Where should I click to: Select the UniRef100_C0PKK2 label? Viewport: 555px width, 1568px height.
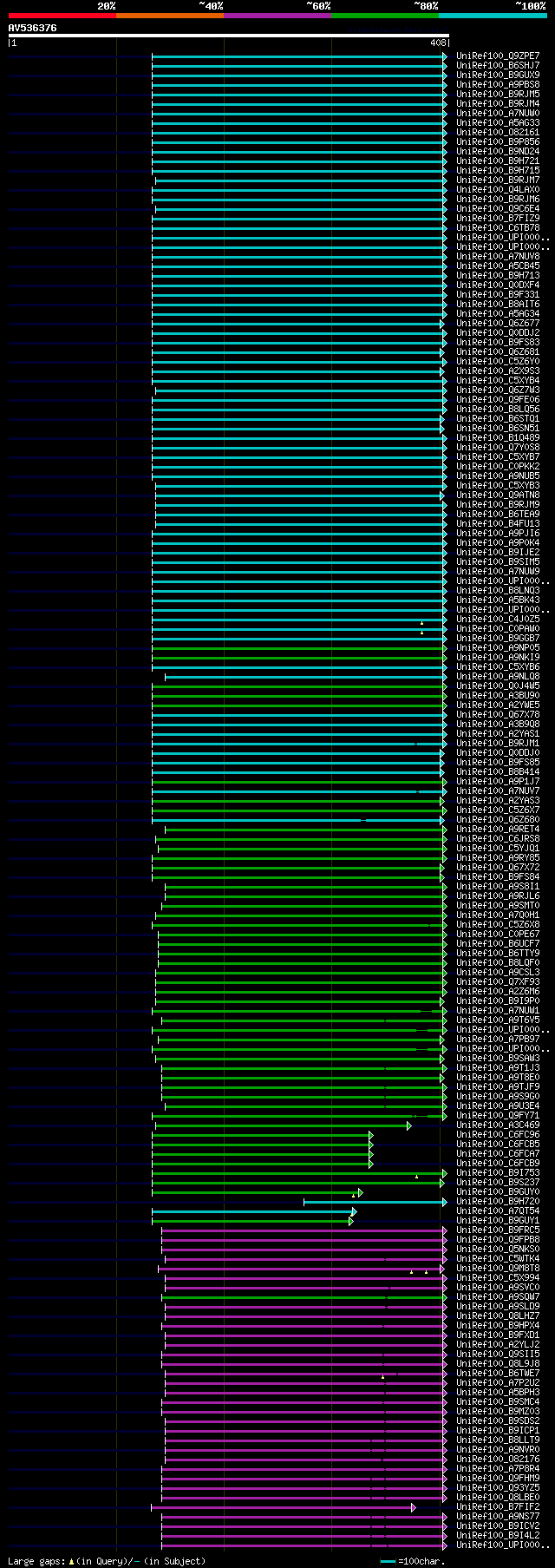(x=498, y=466)
